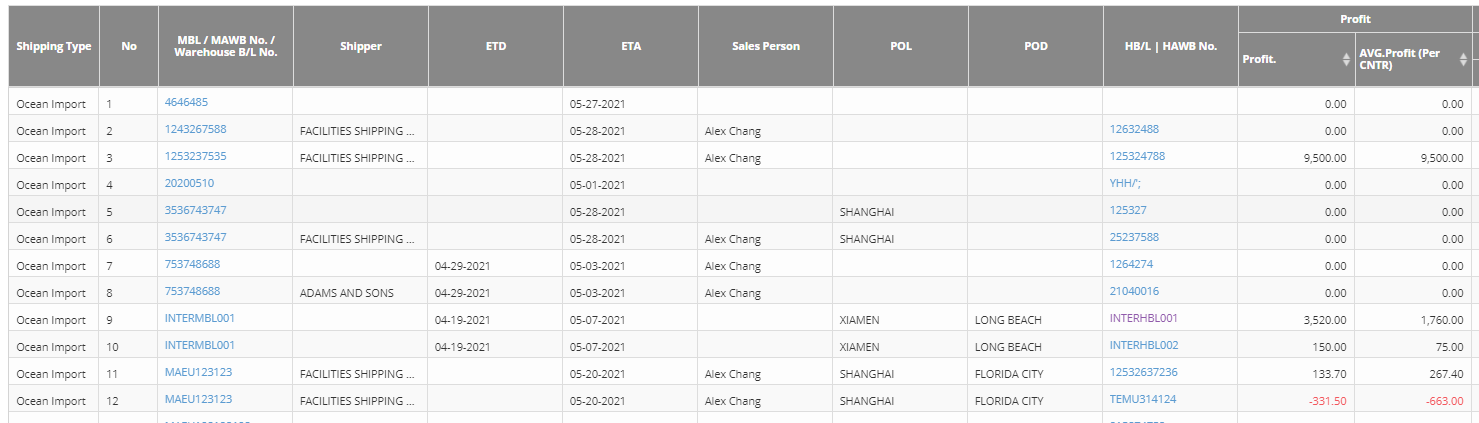Open HBL link 125324788

pos(1137,156)
